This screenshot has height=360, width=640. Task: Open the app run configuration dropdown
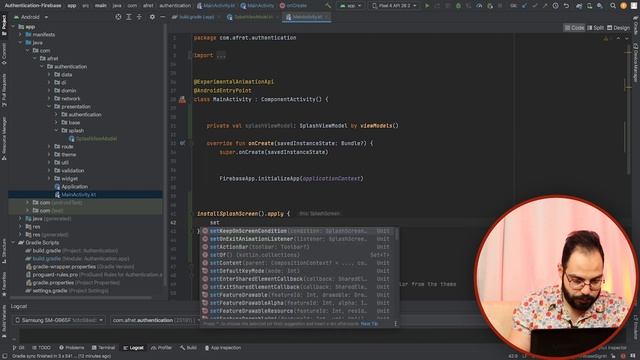(x=351, y=6)
